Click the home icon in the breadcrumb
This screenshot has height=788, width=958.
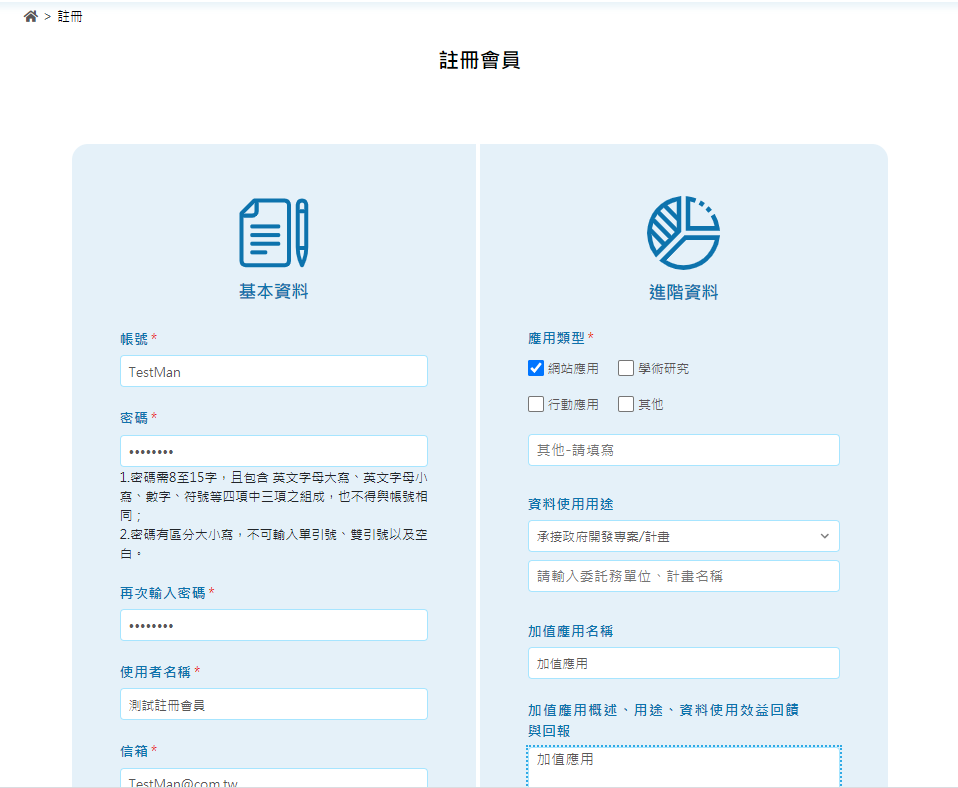click(x=30, y=16)
